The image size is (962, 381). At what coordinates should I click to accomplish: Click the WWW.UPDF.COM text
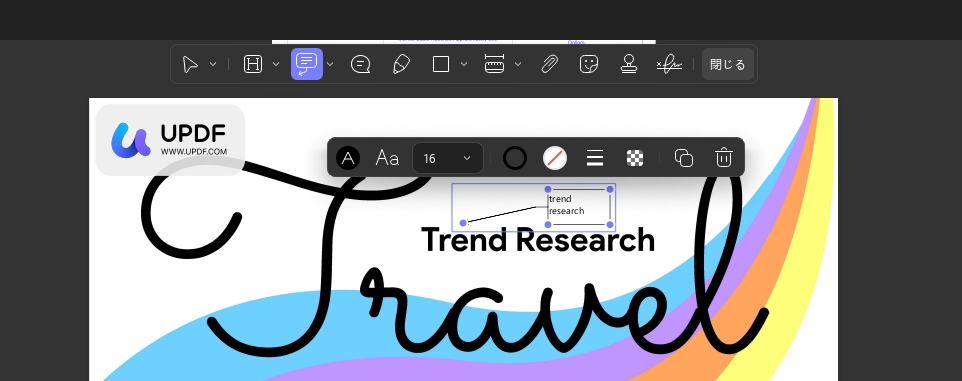tap(194, 152)
